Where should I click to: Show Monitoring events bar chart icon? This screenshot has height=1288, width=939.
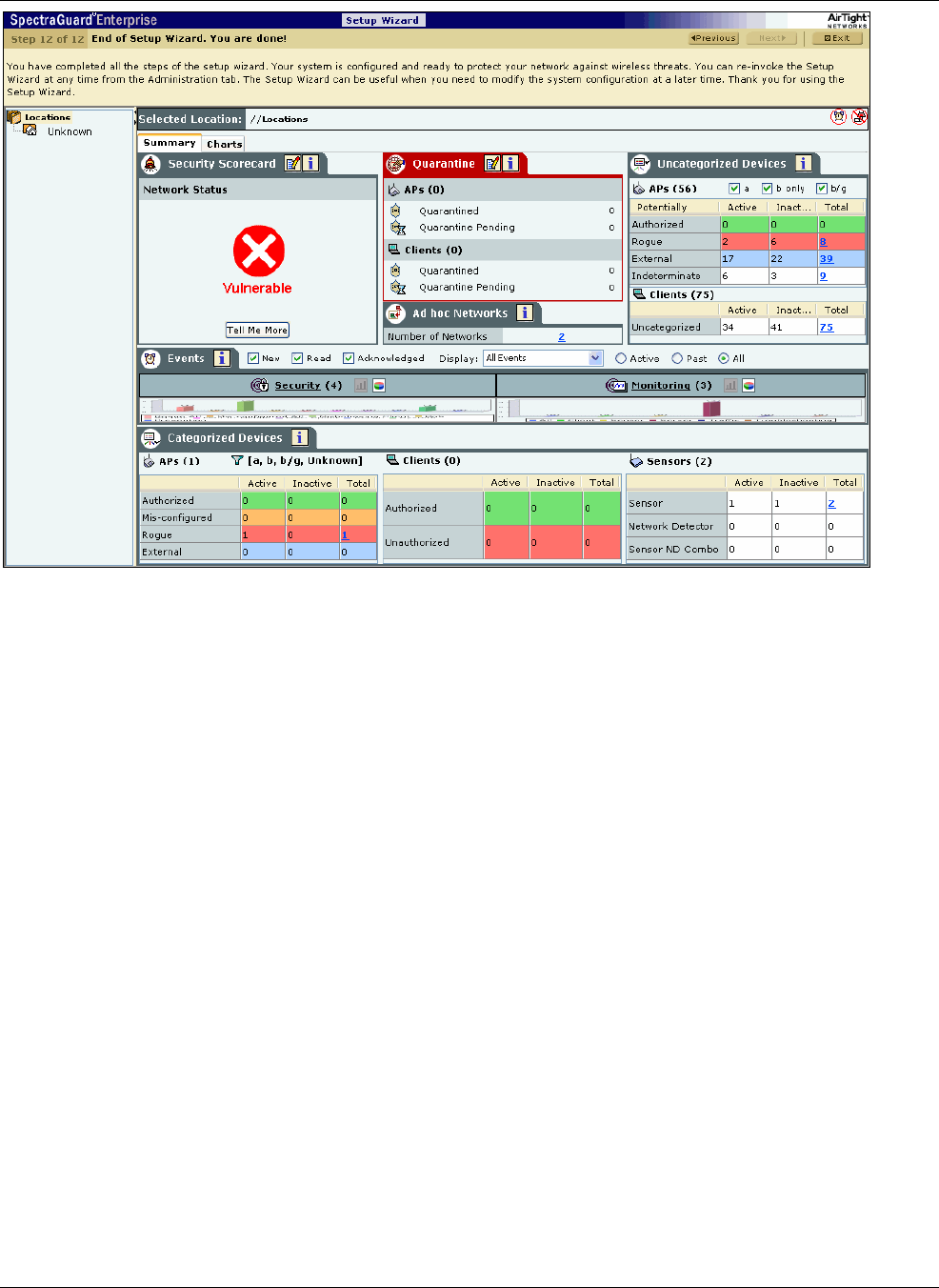click(x=730, y=386)
